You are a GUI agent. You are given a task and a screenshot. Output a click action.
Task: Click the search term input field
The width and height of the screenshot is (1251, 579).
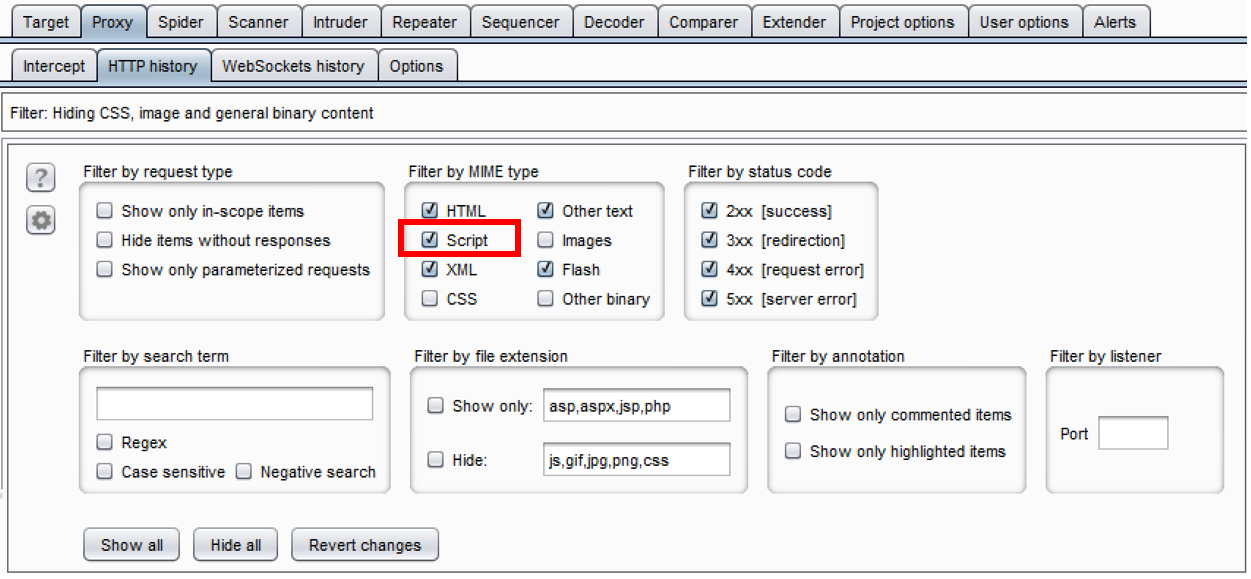coord(234,404)
